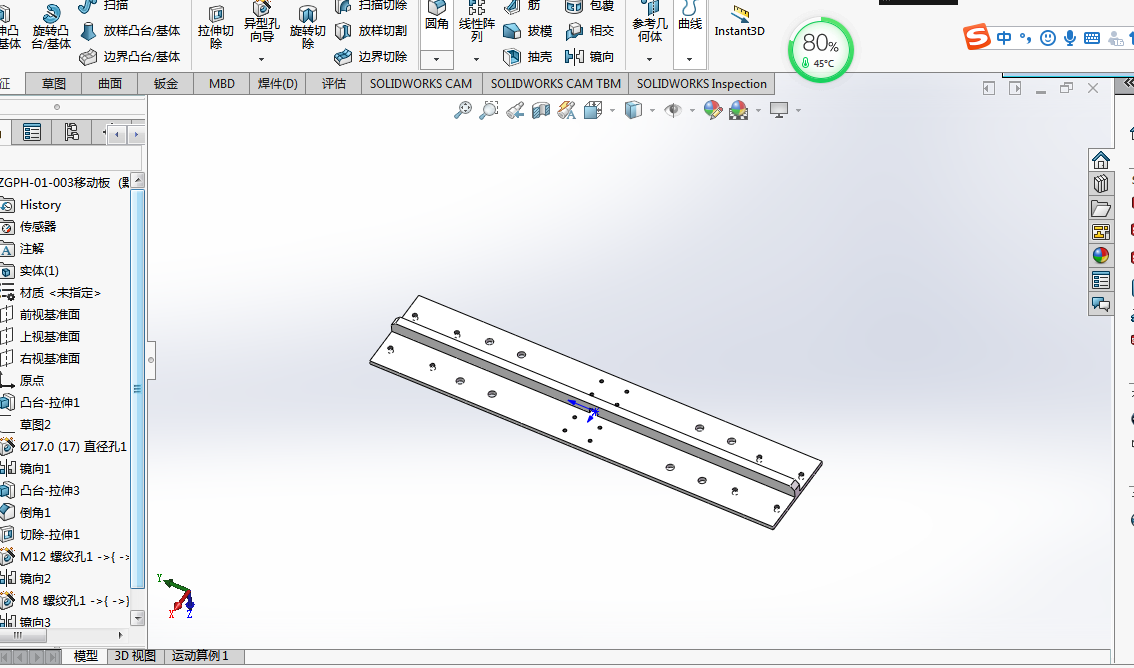The width and height of the screenshot is (1134, 668).
Task: Click the Dynamic Annotation Views icon
Action: pos(567,110)
